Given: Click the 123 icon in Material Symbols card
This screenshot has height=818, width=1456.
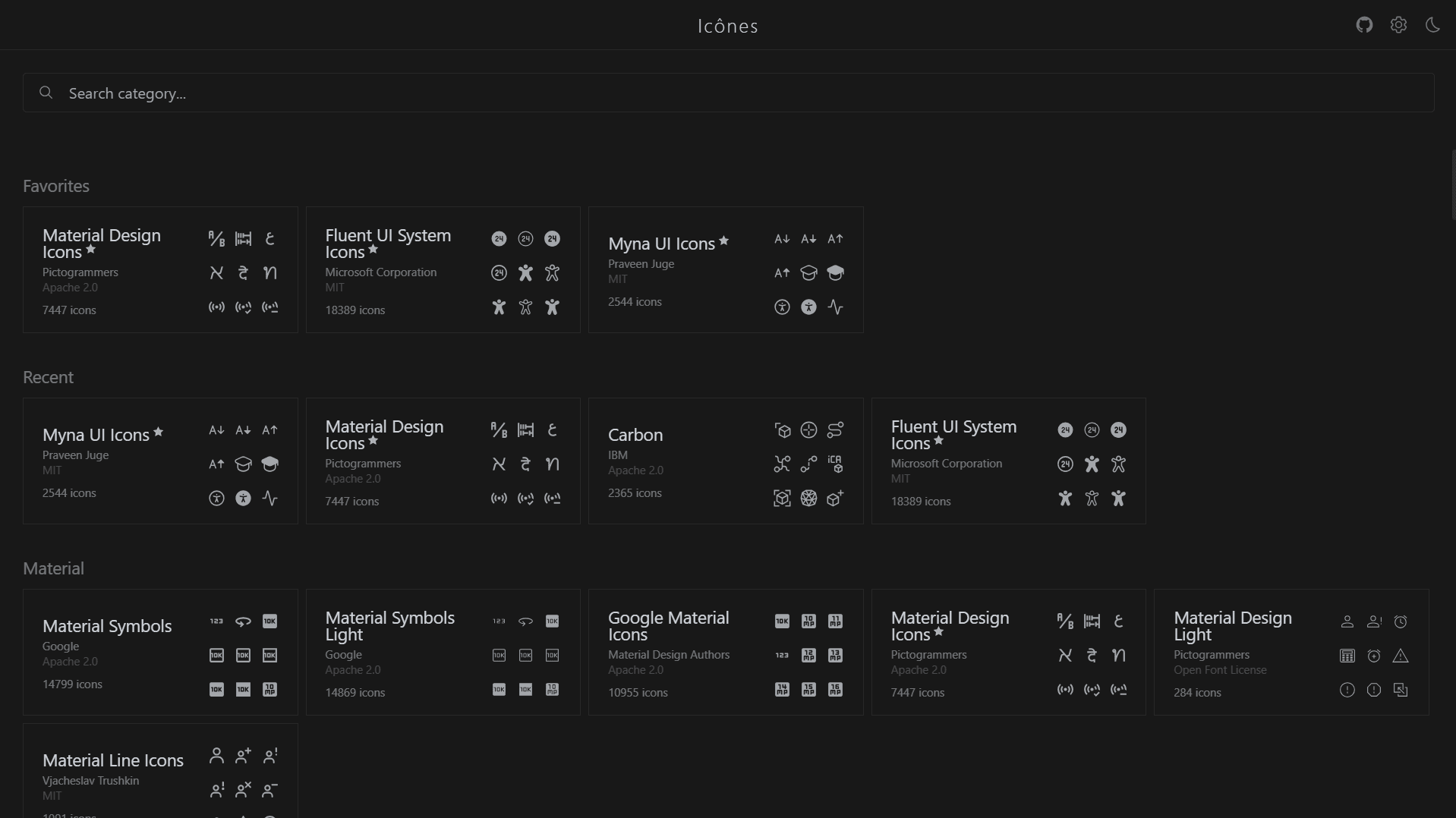Looking at the screenshot, I should point(216,621).
